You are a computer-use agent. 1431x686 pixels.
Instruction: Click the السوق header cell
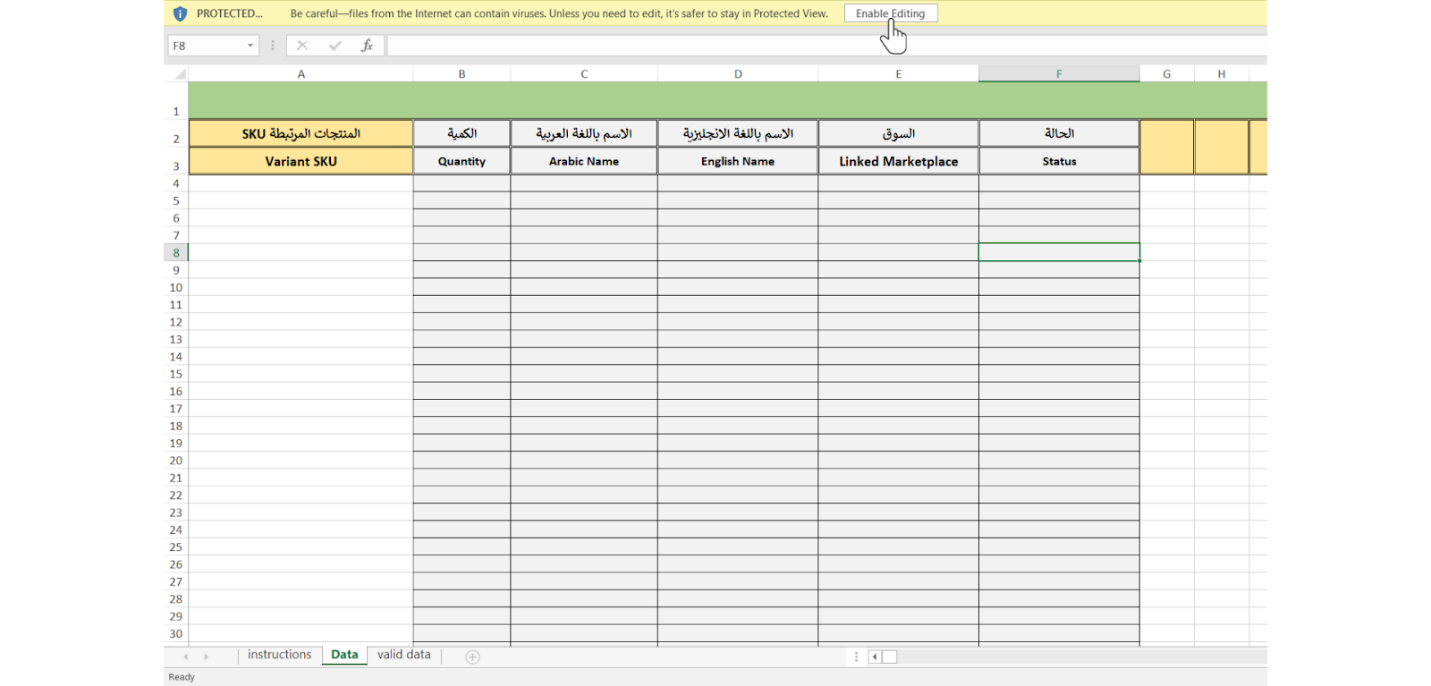click(898, 134)
